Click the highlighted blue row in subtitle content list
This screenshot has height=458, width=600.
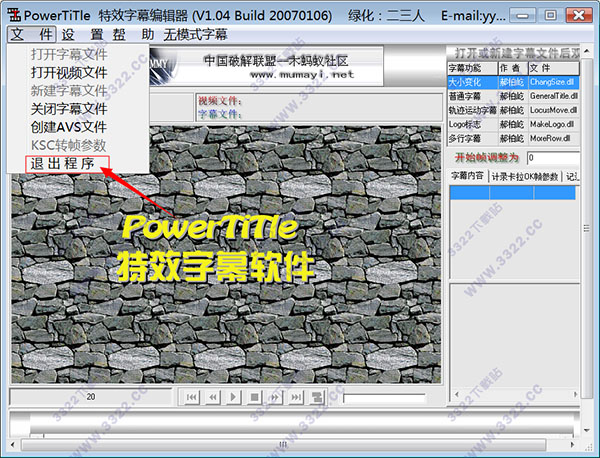click(x=512, y=192)
